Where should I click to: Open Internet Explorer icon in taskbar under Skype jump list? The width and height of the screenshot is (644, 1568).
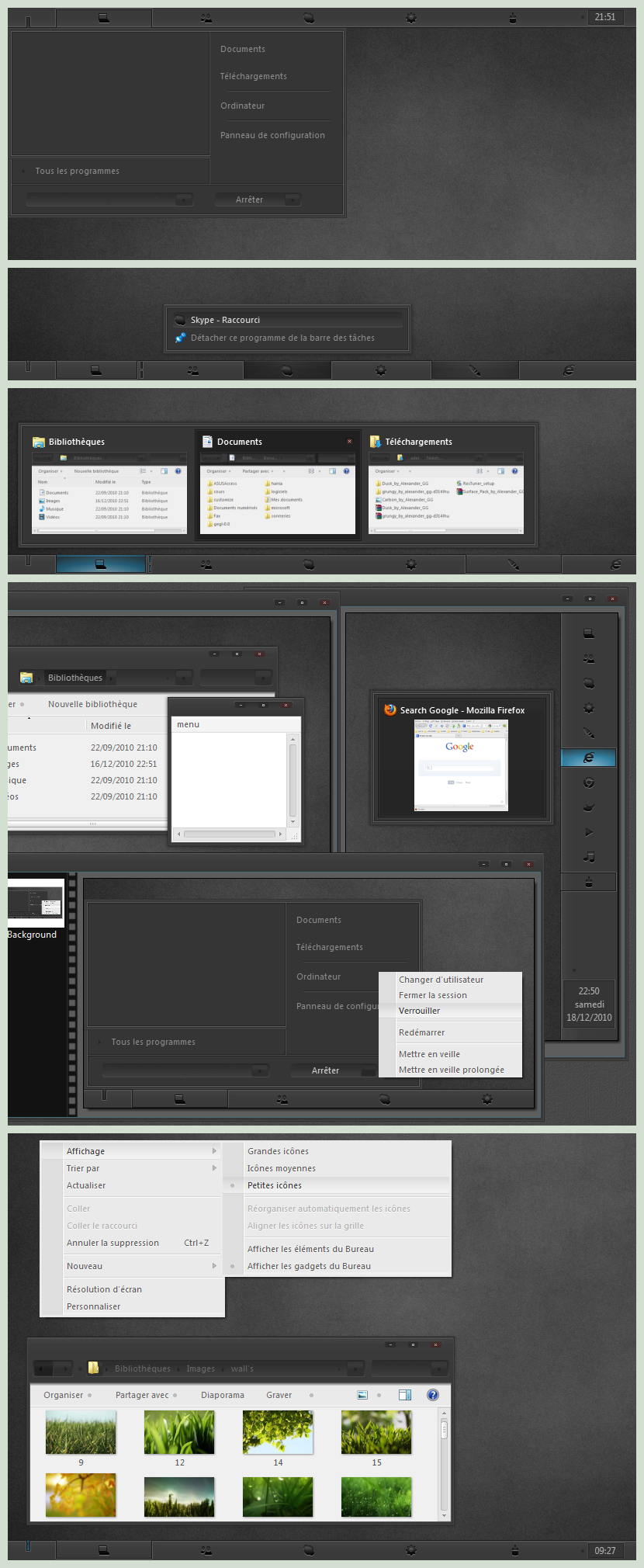[569, 371]
